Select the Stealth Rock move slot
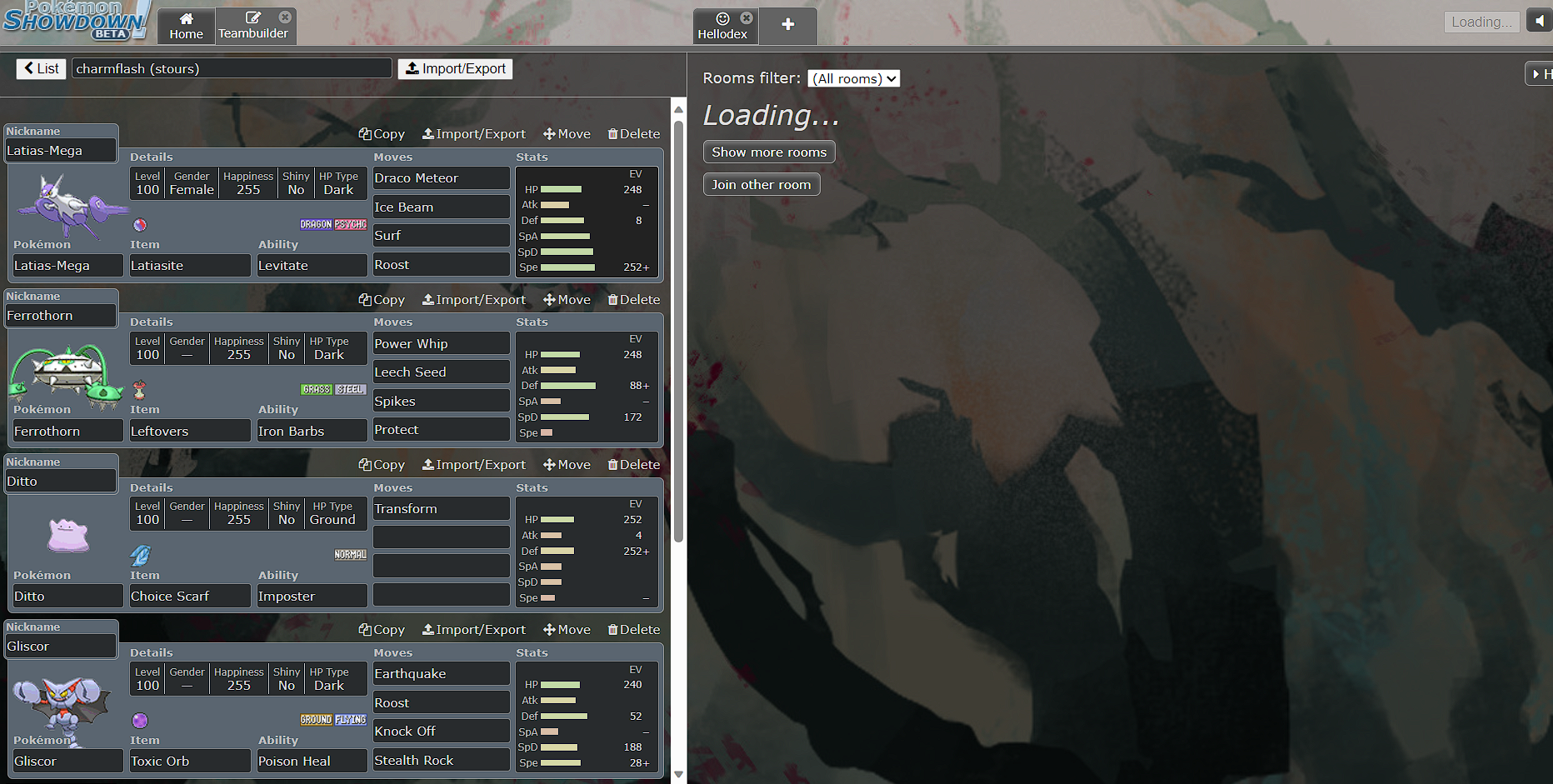The image size is (1553, 784). (441, 760)
